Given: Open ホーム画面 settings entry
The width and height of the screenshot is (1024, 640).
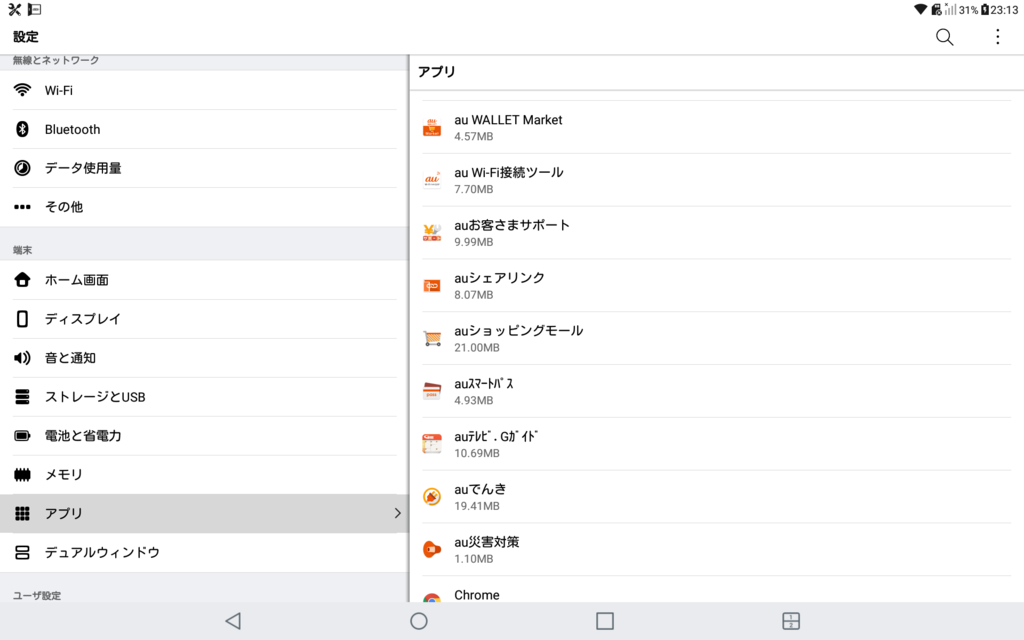Looking at the screenshot, I should pyautogui.click(x=204, y=280).
